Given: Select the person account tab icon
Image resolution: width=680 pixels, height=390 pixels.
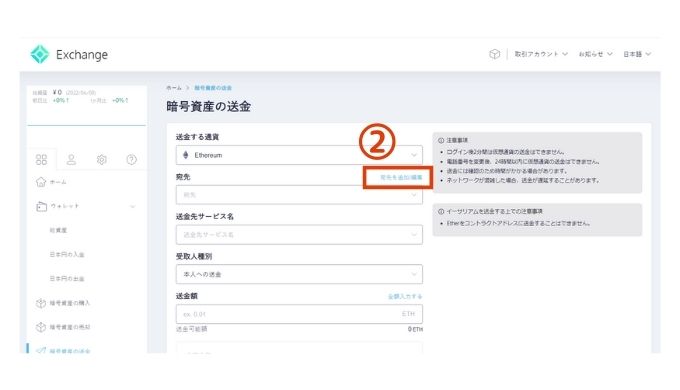Looking at the screenshot, I should coord(71,160).
